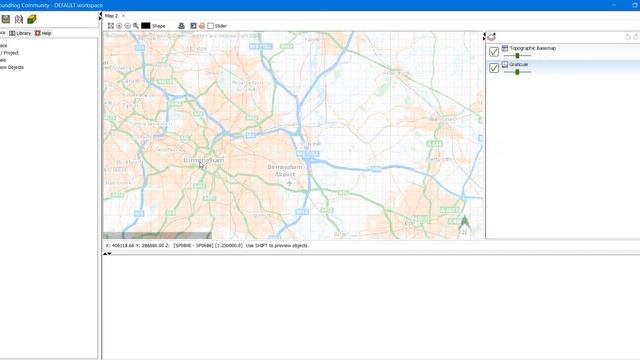
Task: Select the Objects tree item in sidebar
Action: click(x=12, y=67)
